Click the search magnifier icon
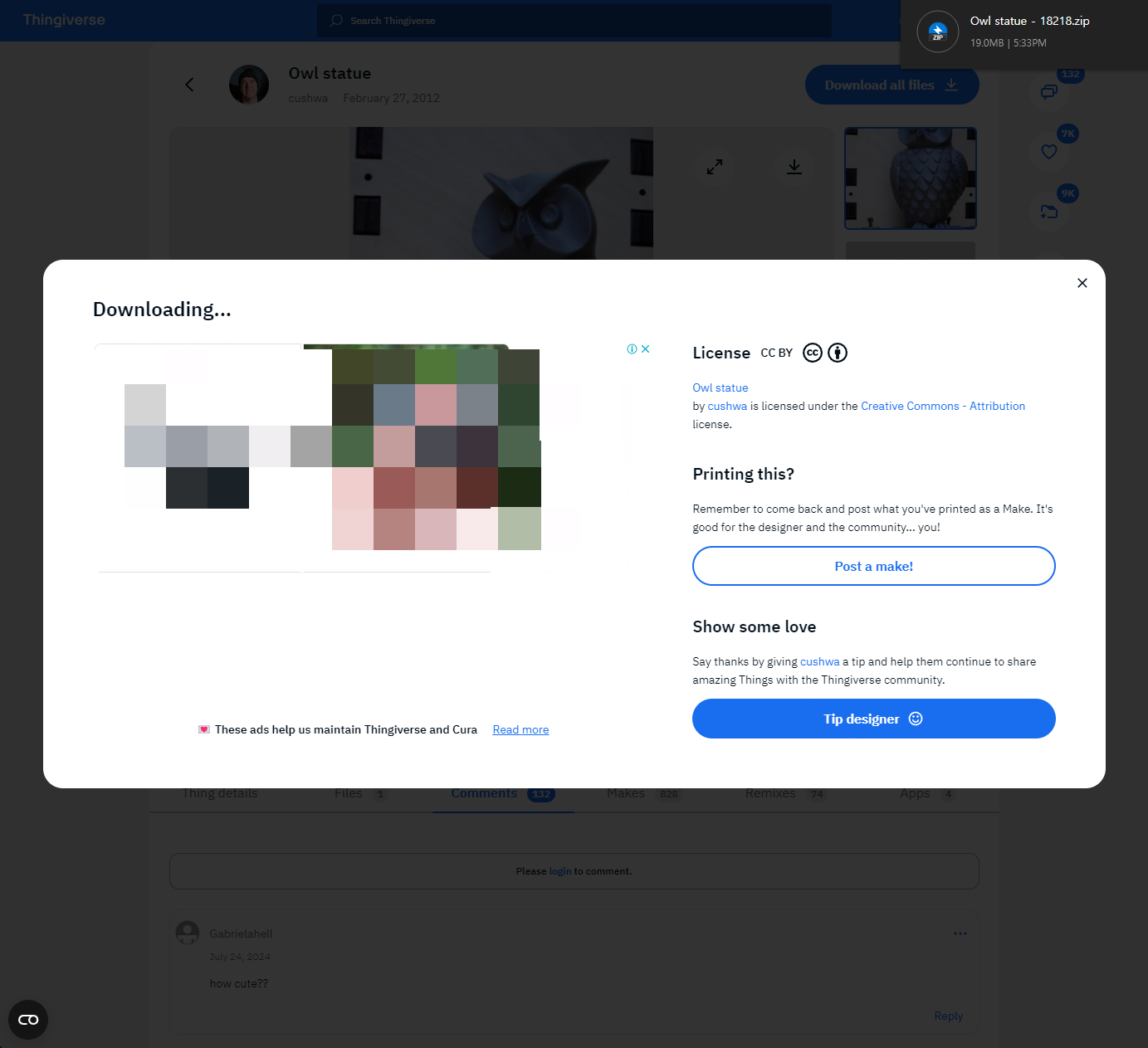This screenshot has width=1148, height=1048. tap(336, 21)
